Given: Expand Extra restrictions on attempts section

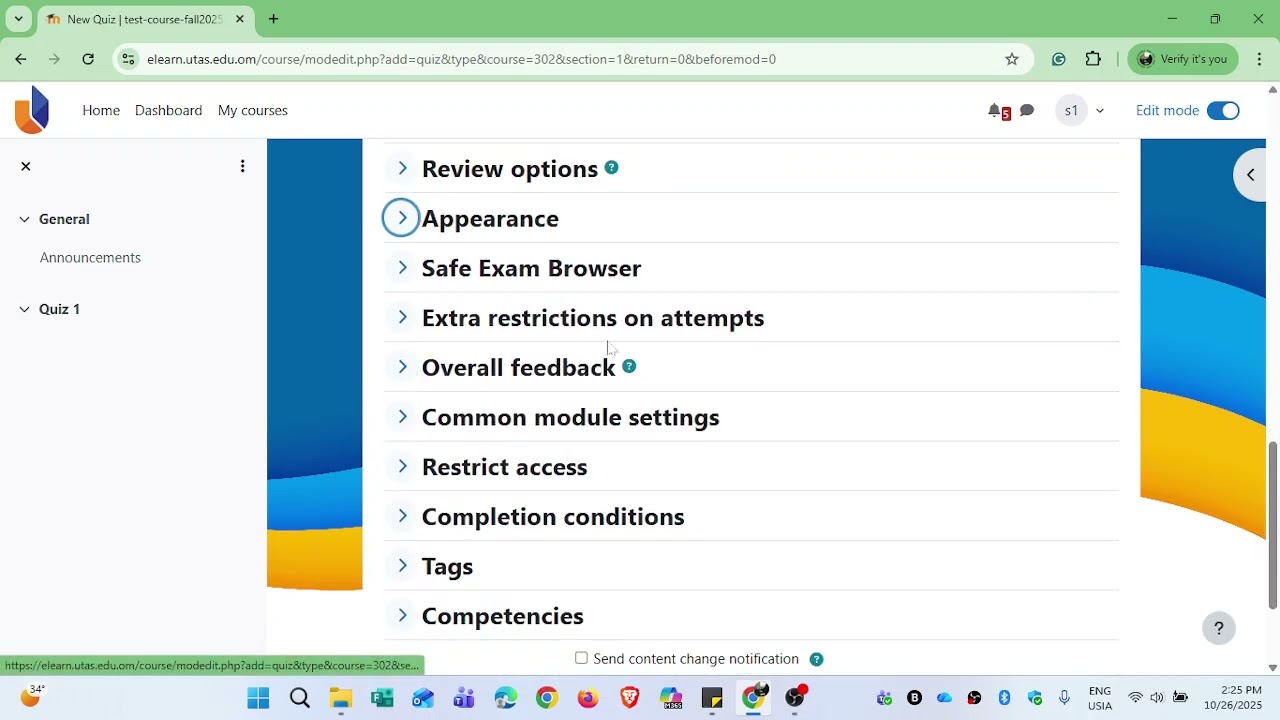Looking at the screenshot, I should (402, 317).
